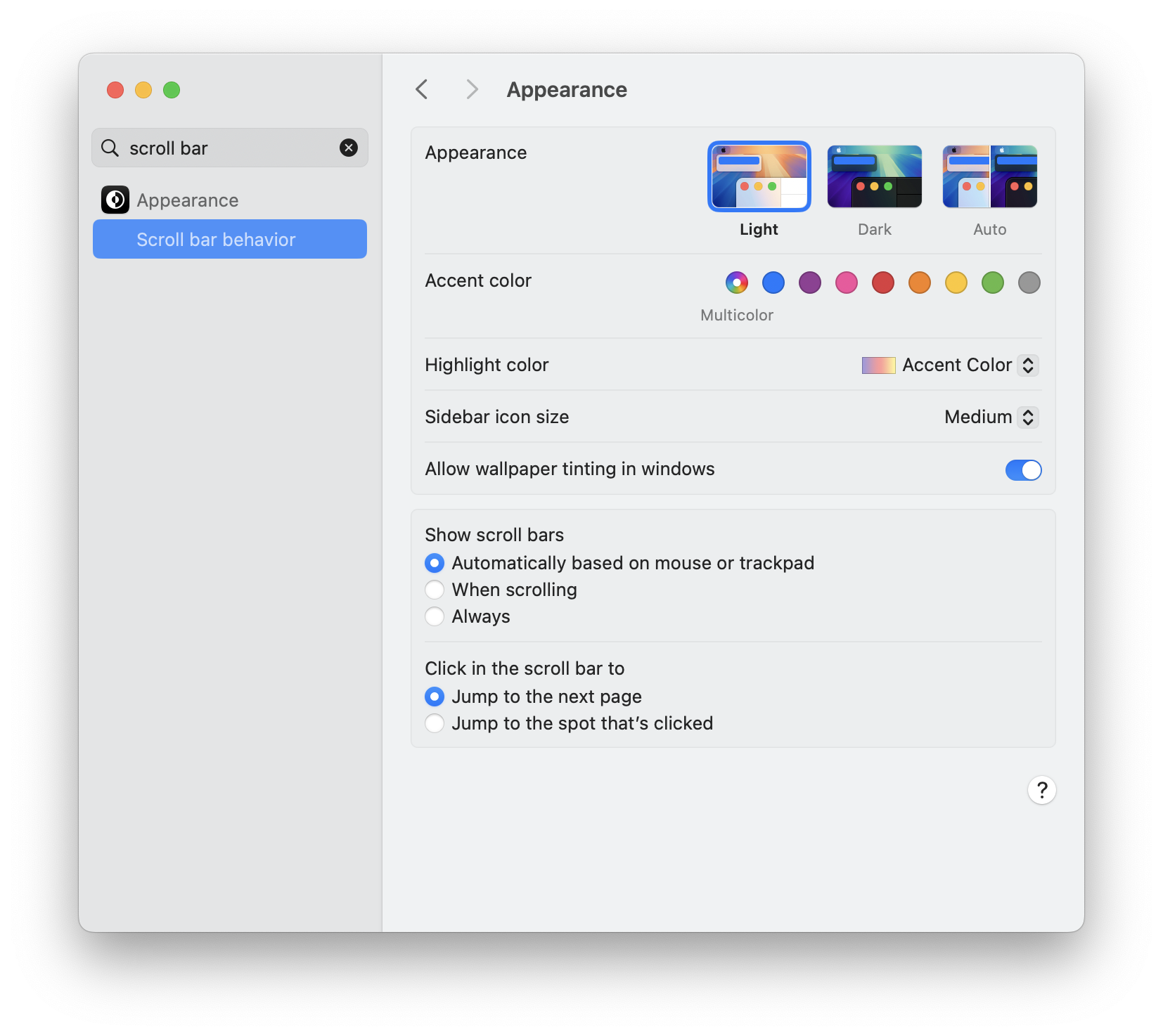Screen dimensions: 1163x1036
Task: Select the Always show scroll bars option
Action: pos(435,616)
